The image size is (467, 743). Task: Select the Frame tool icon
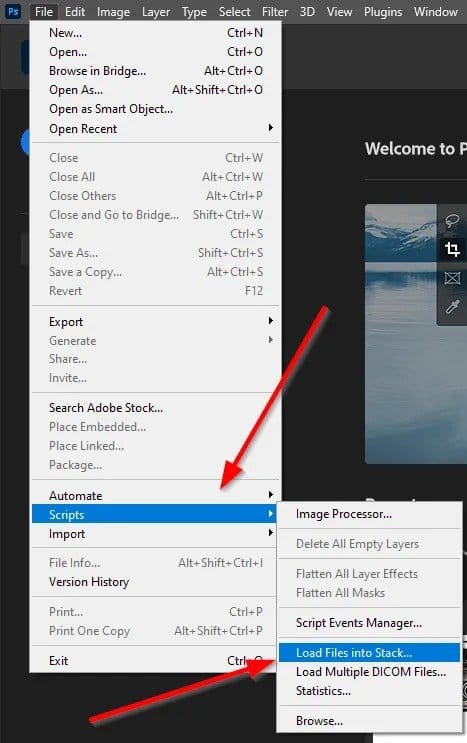[452, 278]
